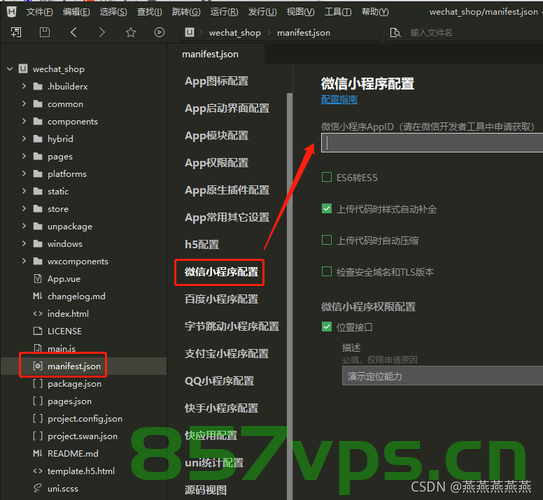Expand the platforms folder
Screen dimensions: 543x500
24,173
